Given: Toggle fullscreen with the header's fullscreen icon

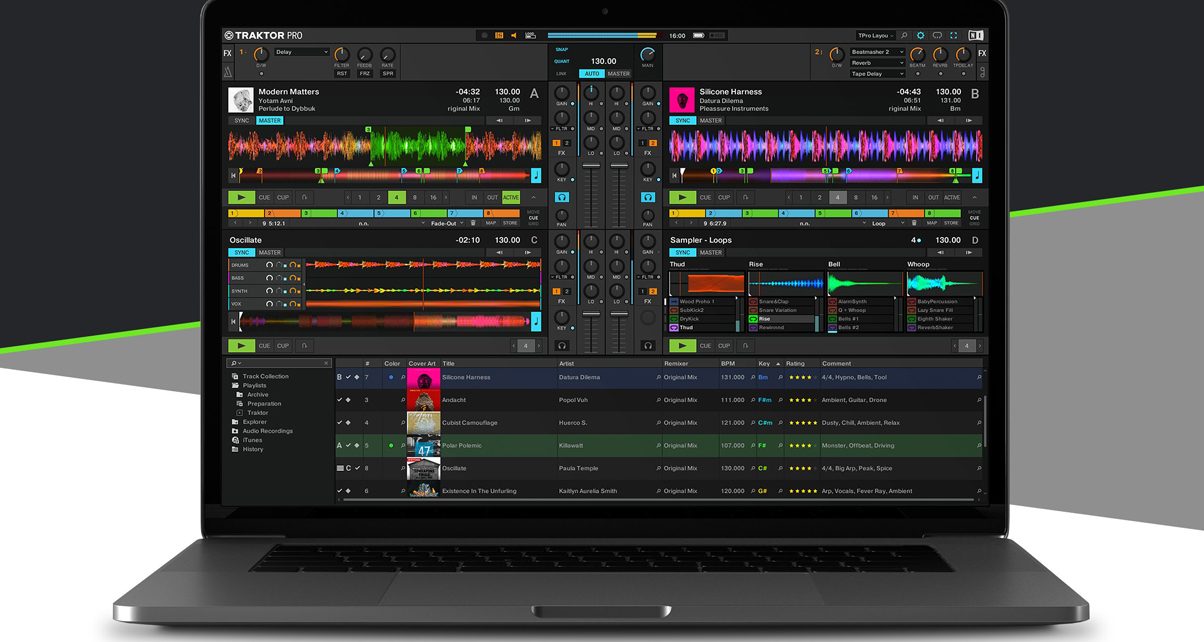Looking at the screenshot, I should (x=954, y=35).
